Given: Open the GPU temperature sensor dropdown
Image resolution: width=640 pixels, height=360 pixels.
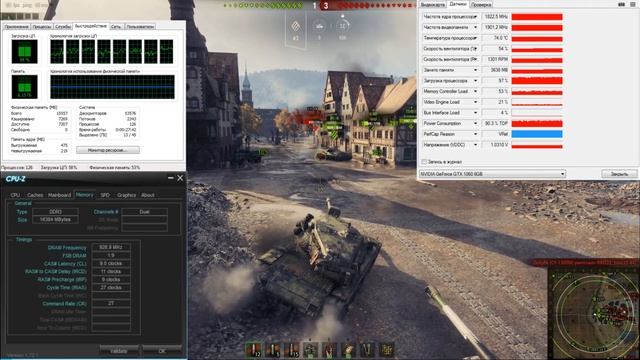Looking at the screenshot, I should click(x=475, y=38).
